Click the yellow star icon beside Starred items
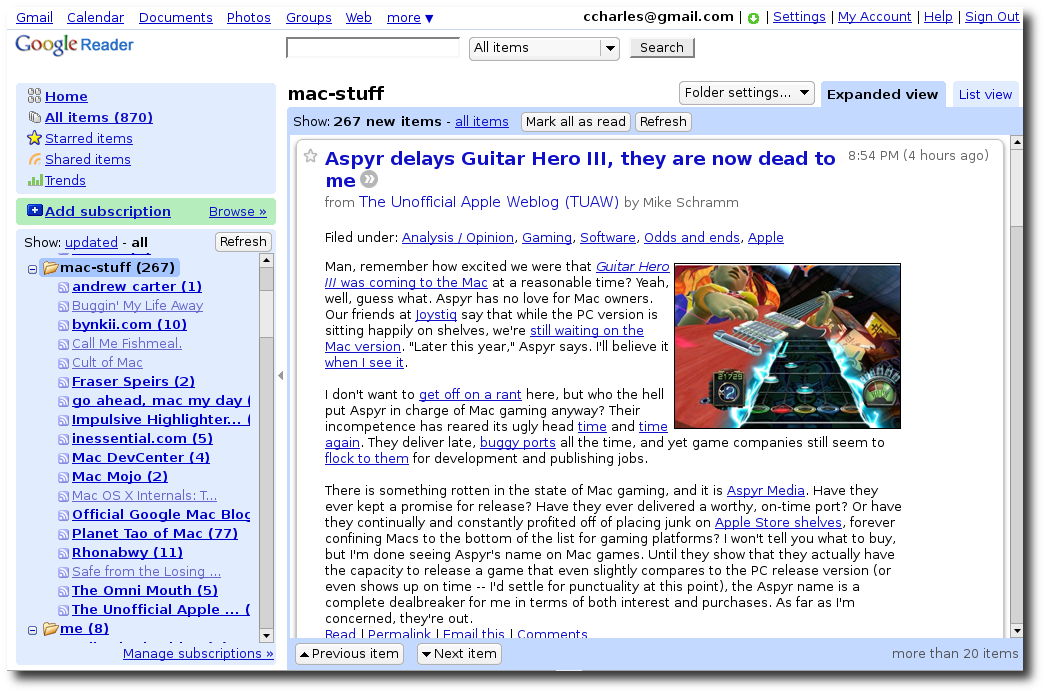Image resolution: width=1046 pixels, height=694 pixels. [x=35, y=138]
